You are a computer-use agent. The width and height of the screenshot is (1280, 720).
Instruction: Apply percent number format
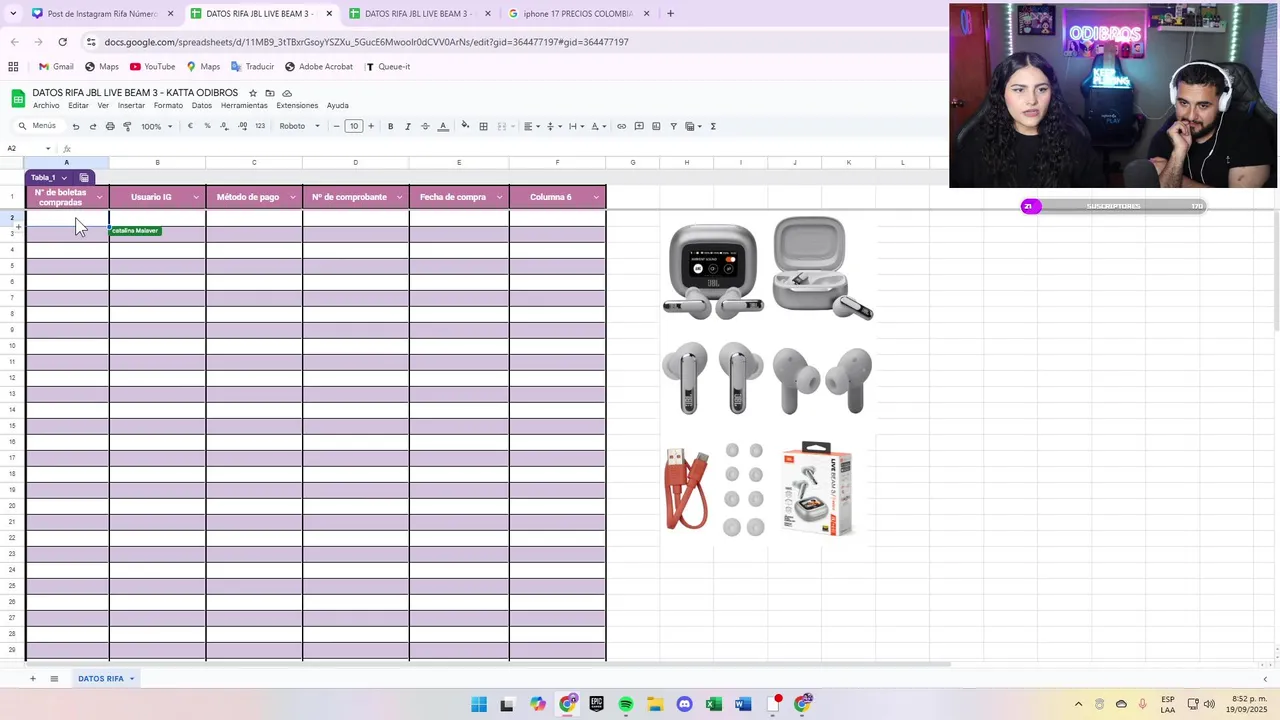pos(207,126)
